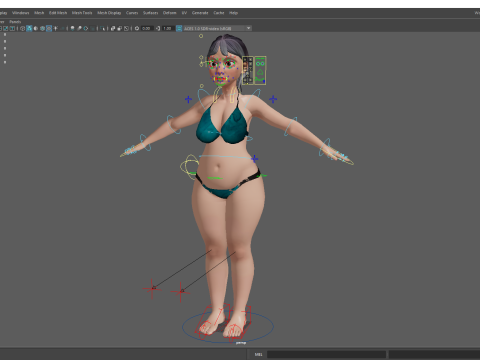Toggle smooth shade all button

29,28
